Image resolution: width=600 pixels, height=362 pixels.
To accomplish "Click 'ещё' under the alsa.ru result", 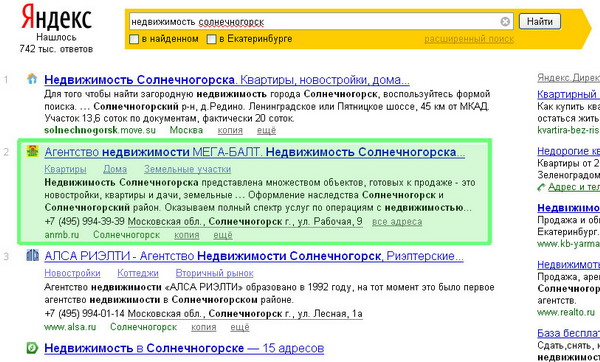I will pos(240,328).
